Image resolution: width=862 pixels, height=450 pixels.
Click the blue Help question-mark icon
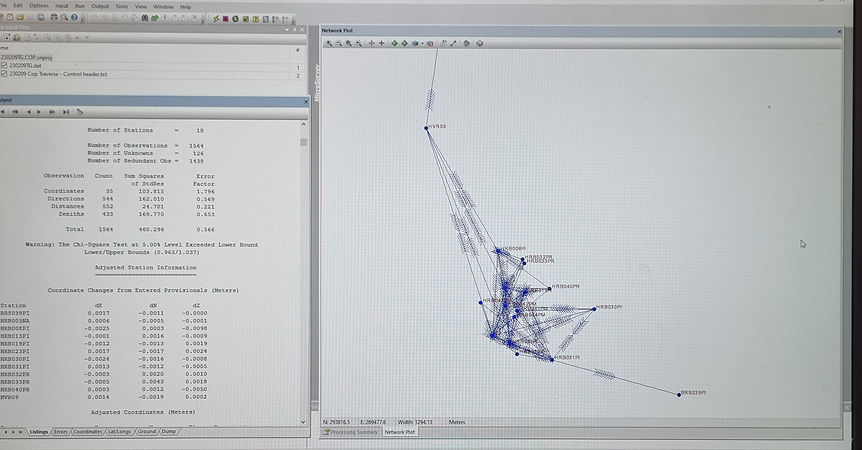click(x=74, y=18)
